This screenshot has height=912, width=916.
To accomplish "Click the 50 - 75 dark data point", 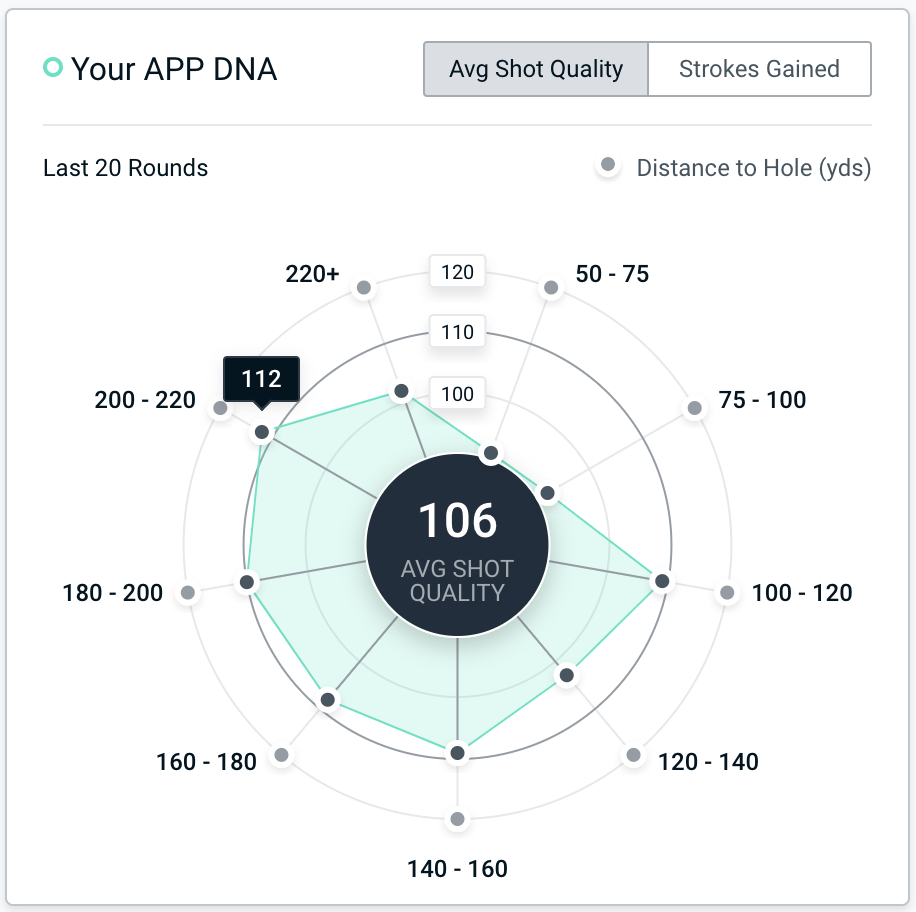I will (x=490, y=454).
